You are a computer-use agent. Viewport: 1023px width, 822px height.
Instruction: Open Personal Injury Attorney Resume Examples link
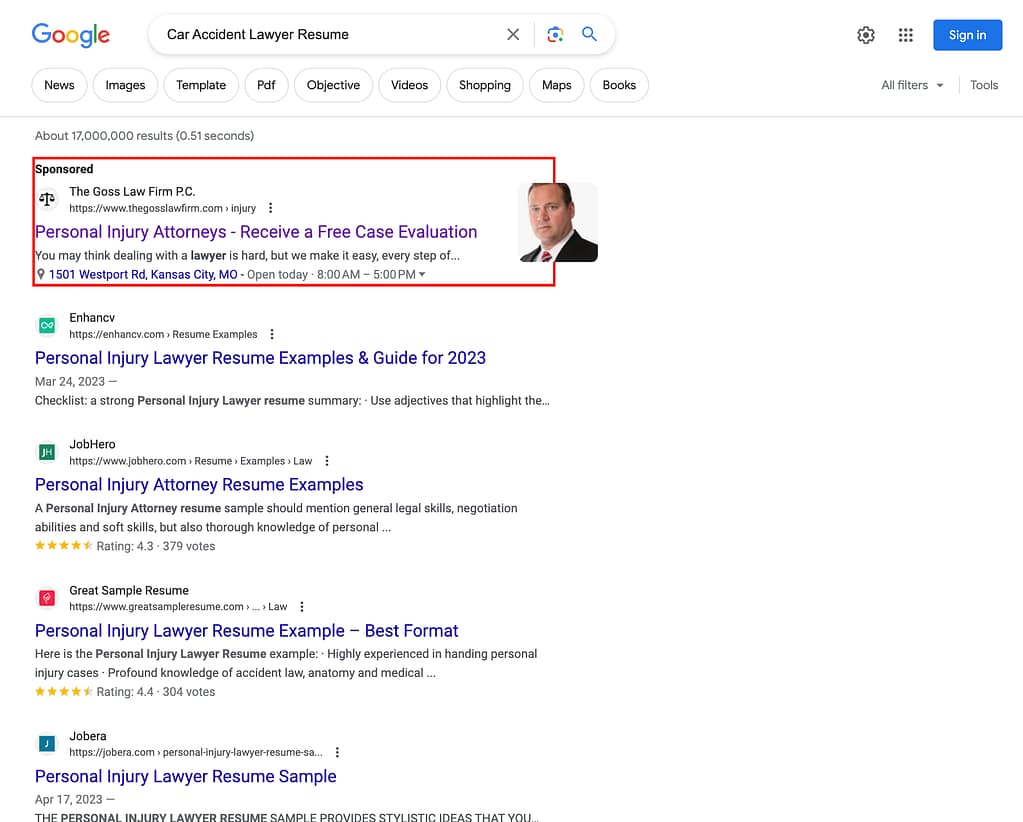click(199, 485)
